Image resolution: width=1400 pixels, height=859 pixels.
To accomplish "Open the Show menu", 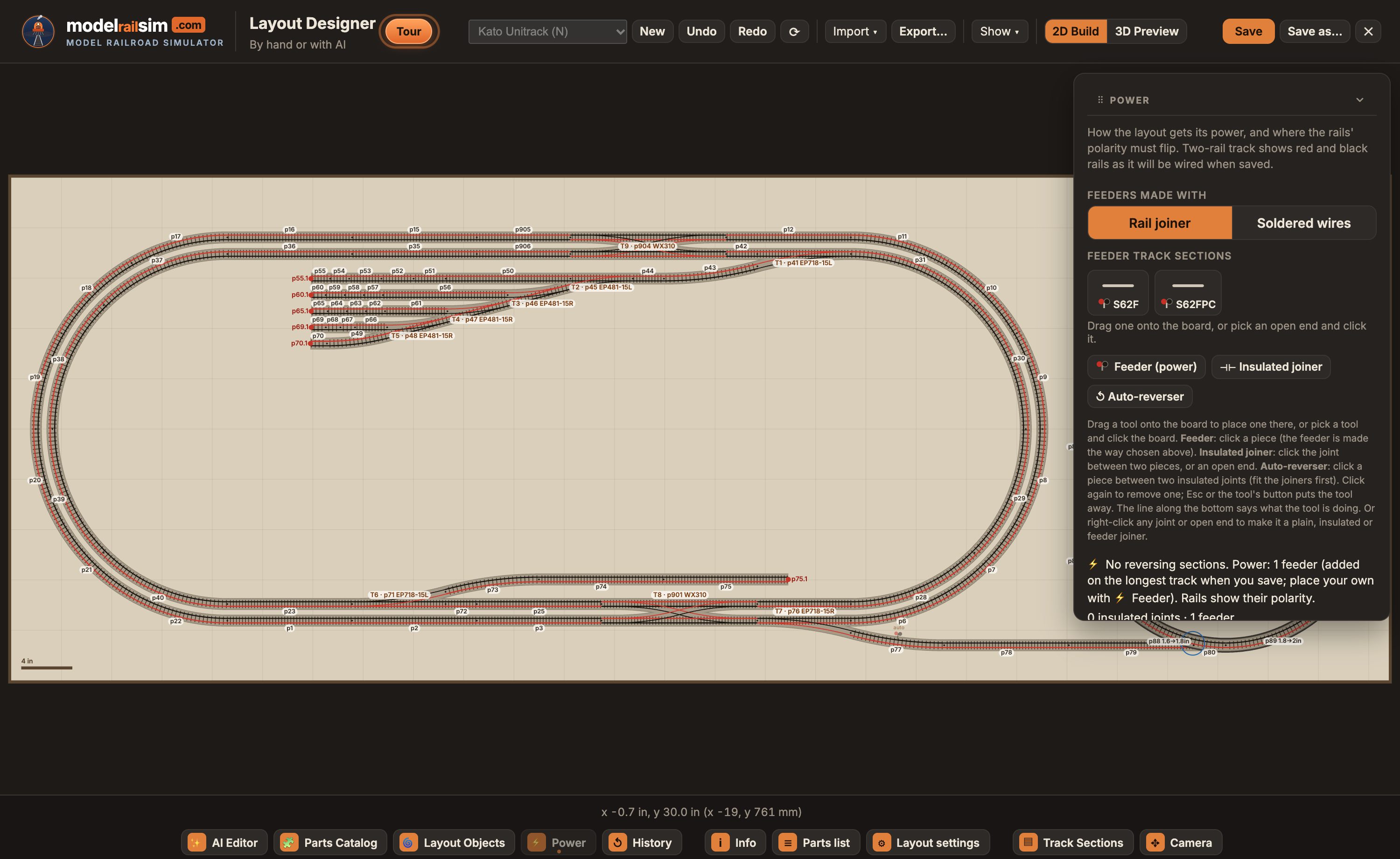I will tap(999, 31).
